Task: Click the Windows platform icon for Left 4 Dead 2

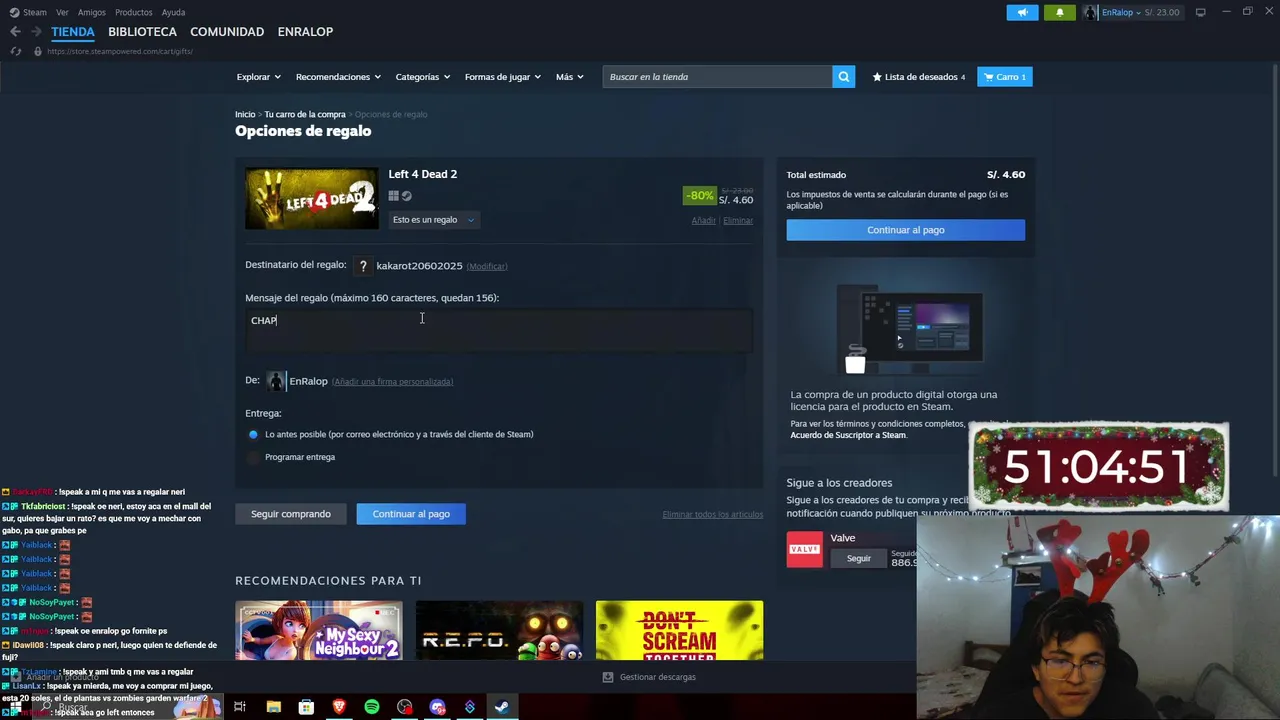Action: [393, 196]
